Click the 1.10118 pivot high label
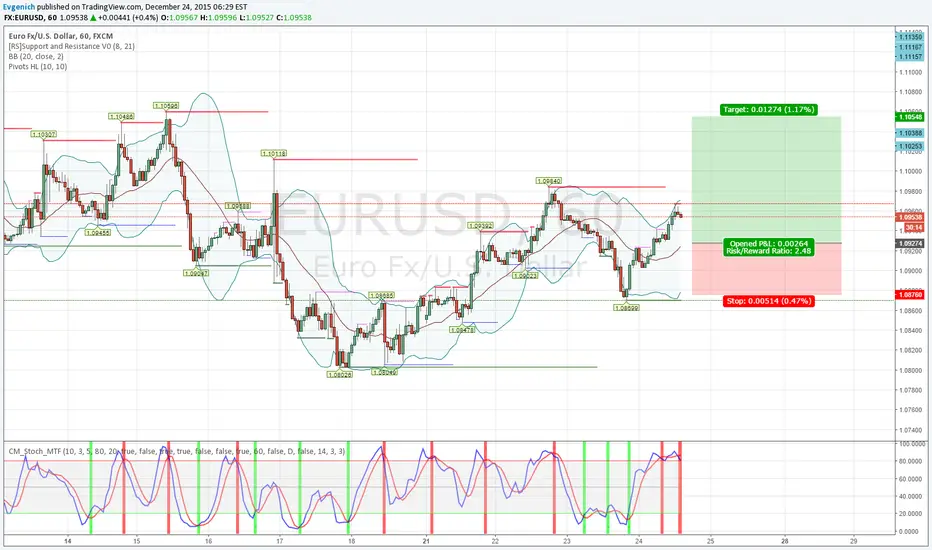This screenshot has width=932, height=550. pos(274,153)
